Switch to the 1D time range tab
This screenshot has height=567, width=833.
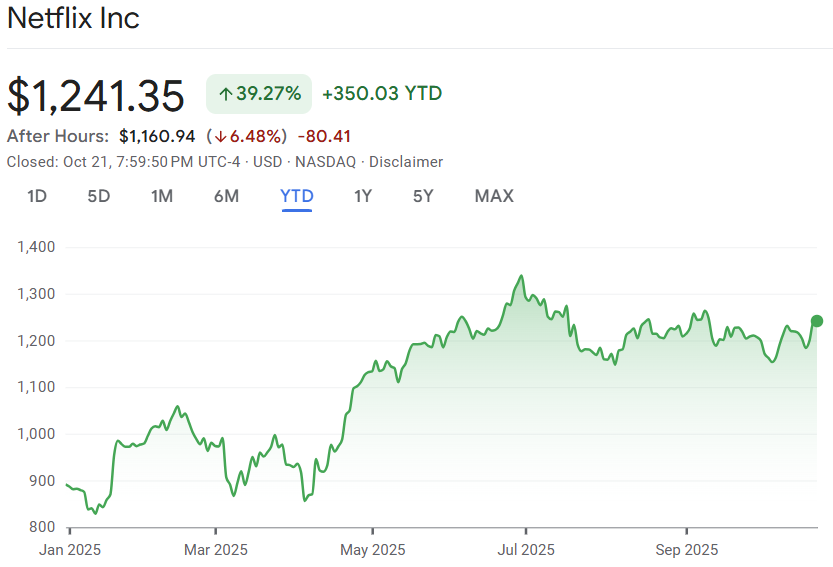click(37, 196)
